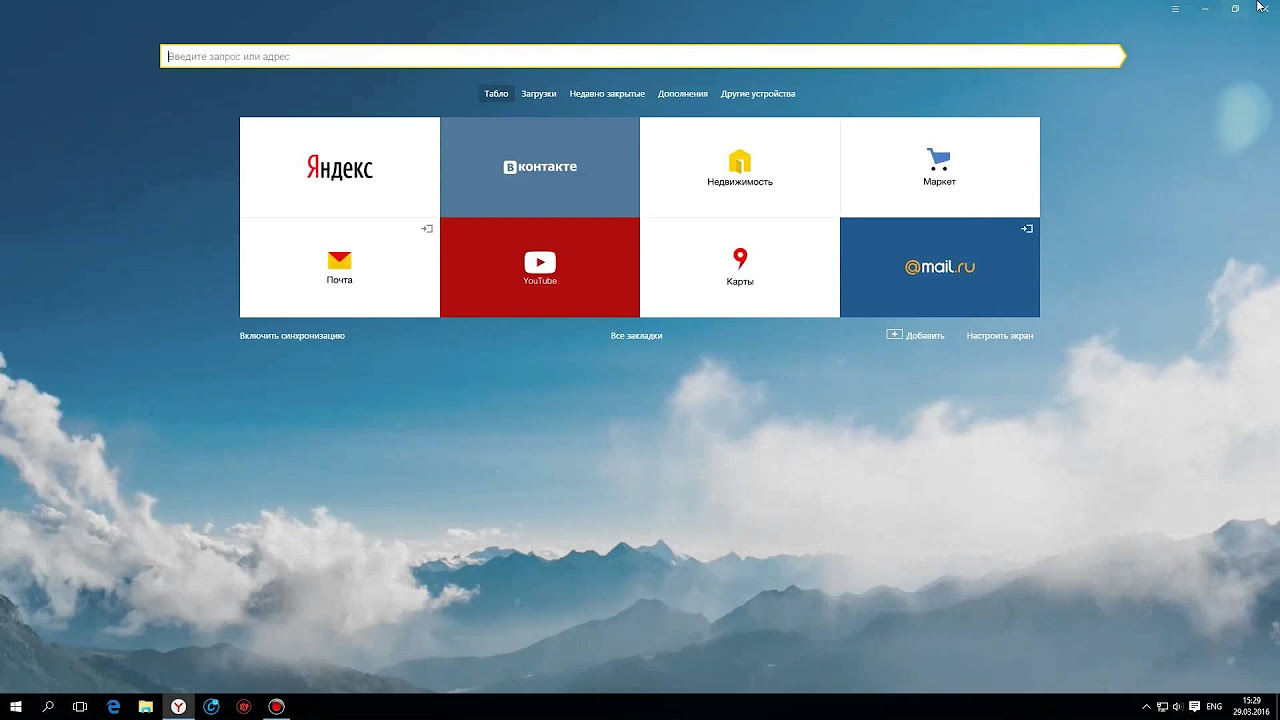Image resolution: width=1280 pixels, height=720 pixels.
Task: Open the ВКонтакте tile
Action: pyautogui.click(x=540, y=167)
